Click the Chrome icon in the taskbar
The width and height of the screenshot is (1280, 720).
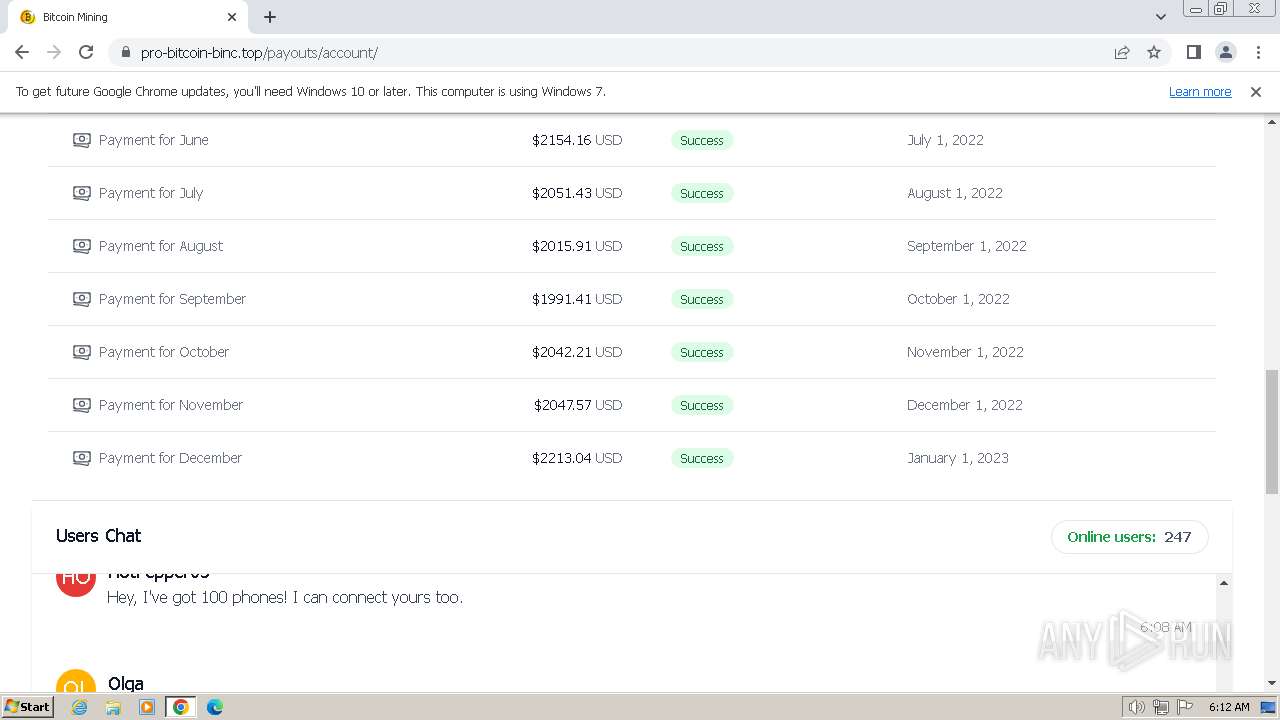pyautogui.click(x=181, y=707)
